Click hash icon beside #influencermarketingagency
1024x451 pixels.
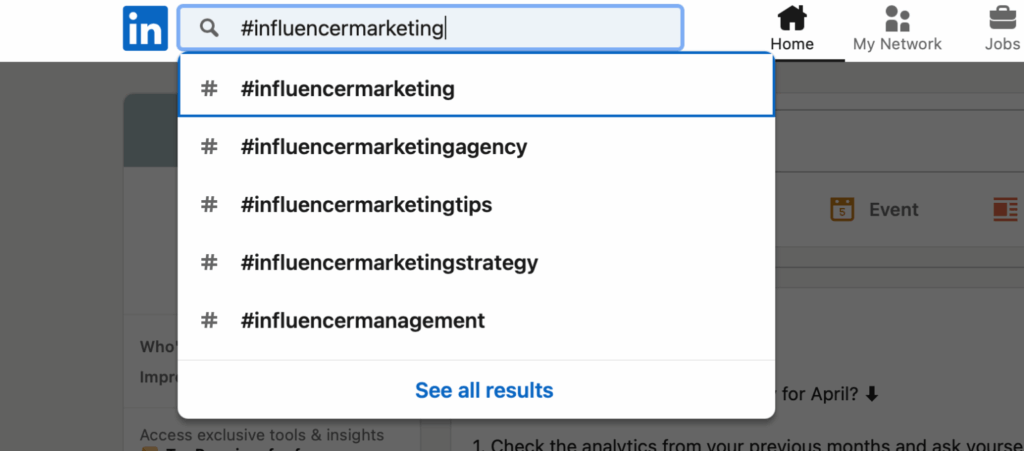[x=209, y=146]
